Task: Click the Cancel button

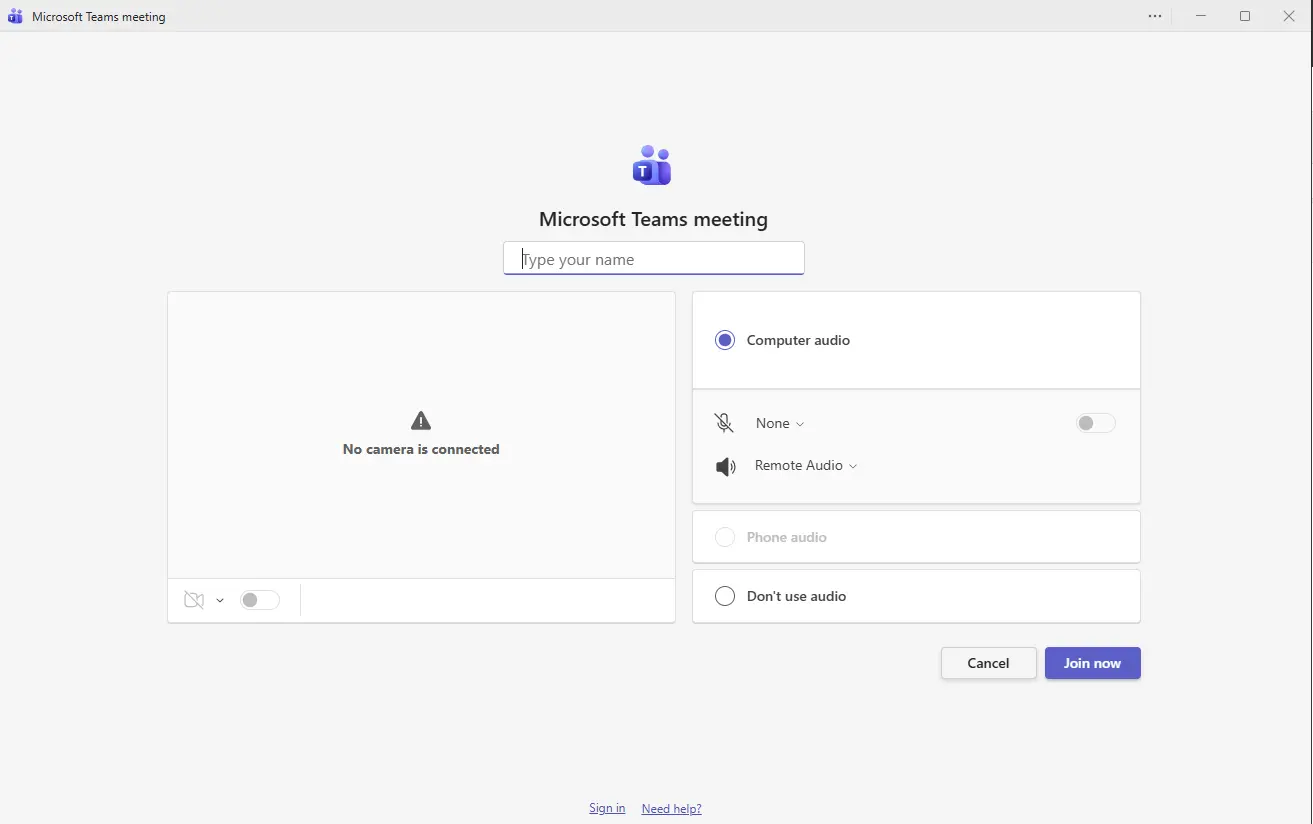Action: pyautogui.click(x=987, y=662)
